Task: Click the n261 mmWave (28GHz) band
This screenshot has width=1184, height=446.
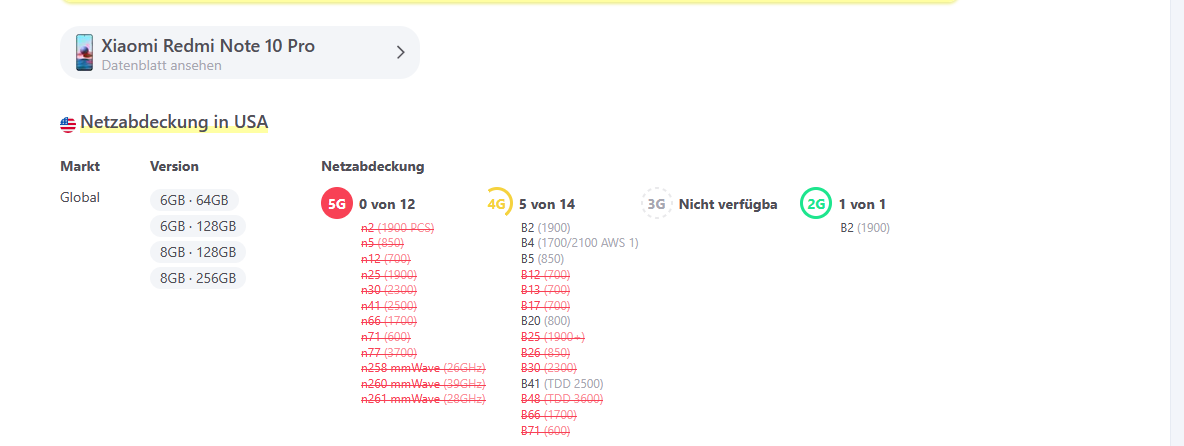Action: pyautogui.click(x=424, y=399)
